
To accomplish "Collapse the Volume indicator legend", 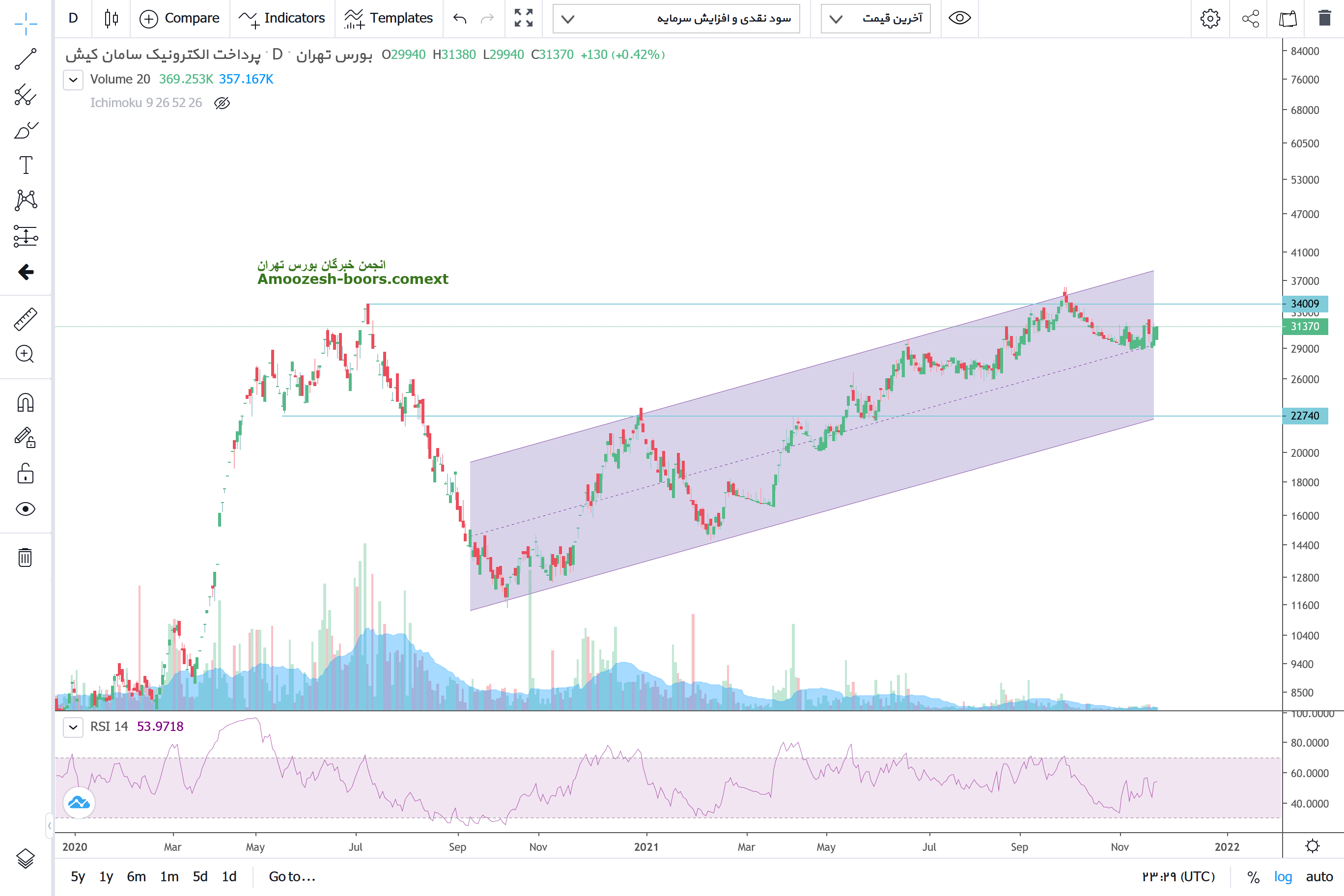I will click(73, 80).
